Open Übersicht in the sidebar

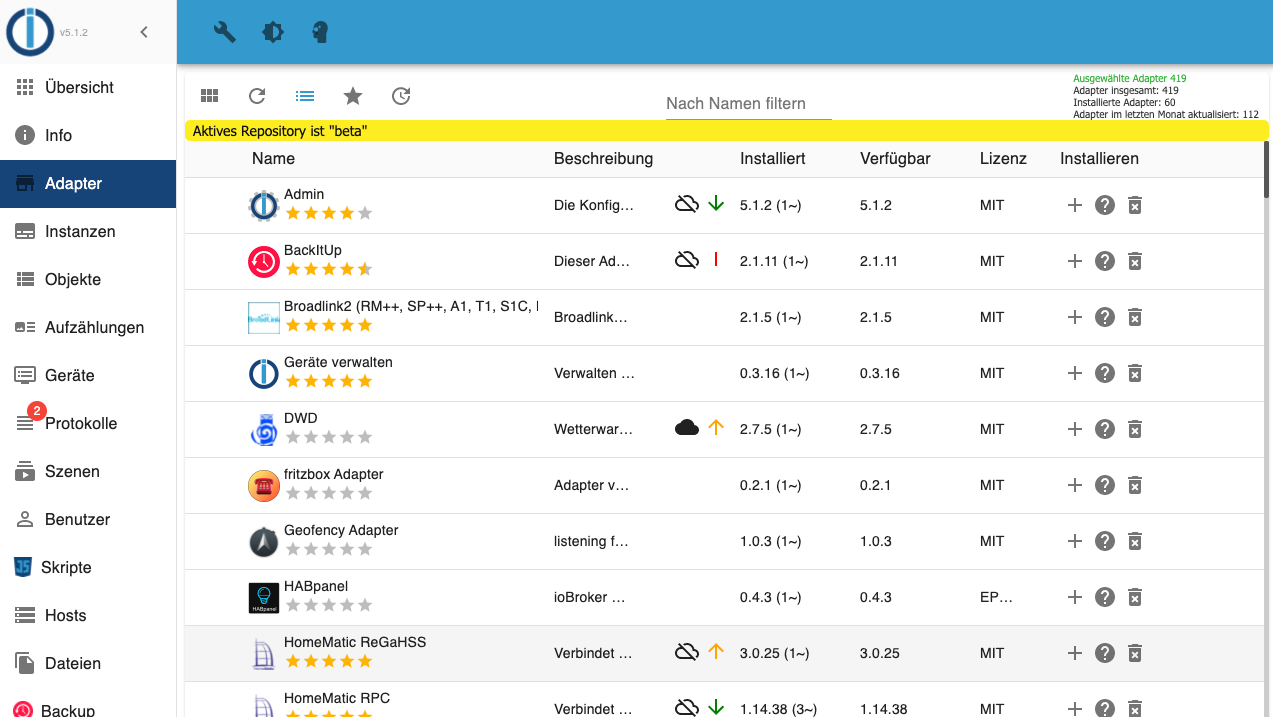(x=88, y=88)
